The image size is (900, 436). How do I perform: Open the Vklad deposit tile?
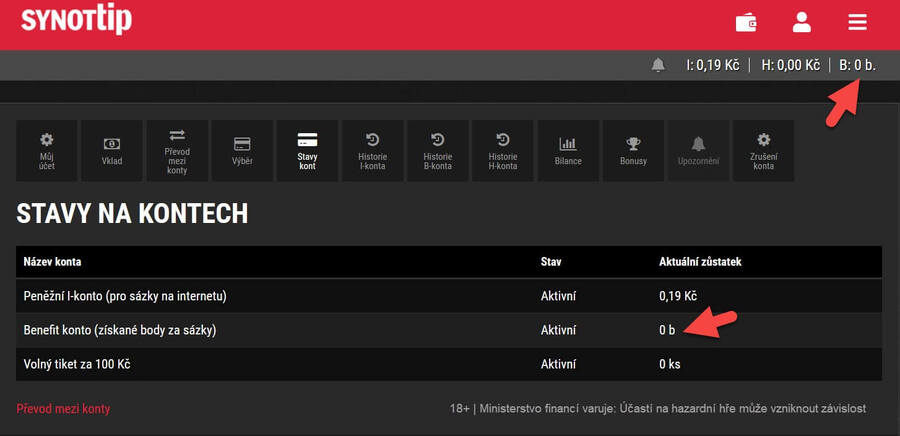coord(112,150)
